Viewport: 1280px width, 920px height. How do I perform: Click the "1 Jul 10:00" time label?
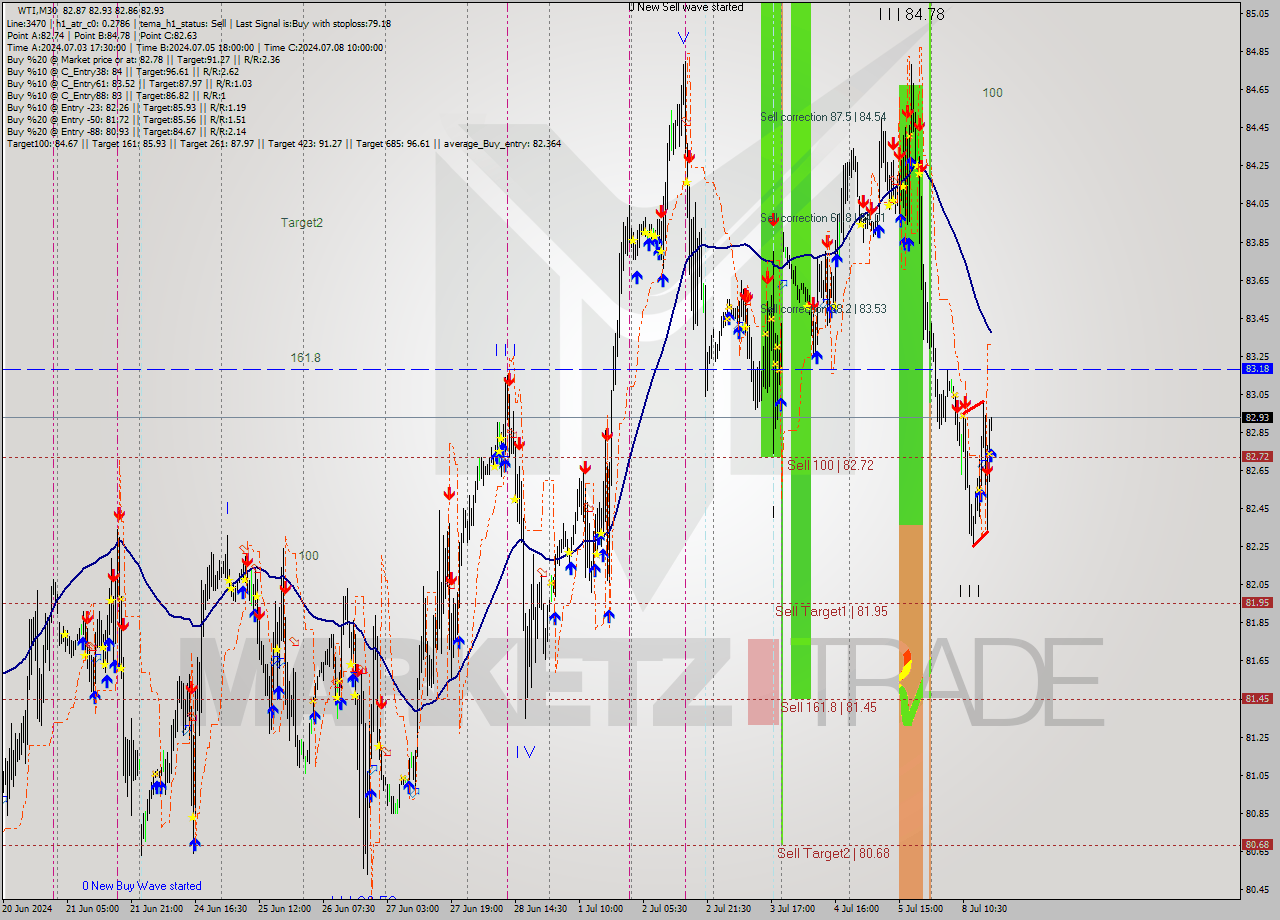click(600, 909)
